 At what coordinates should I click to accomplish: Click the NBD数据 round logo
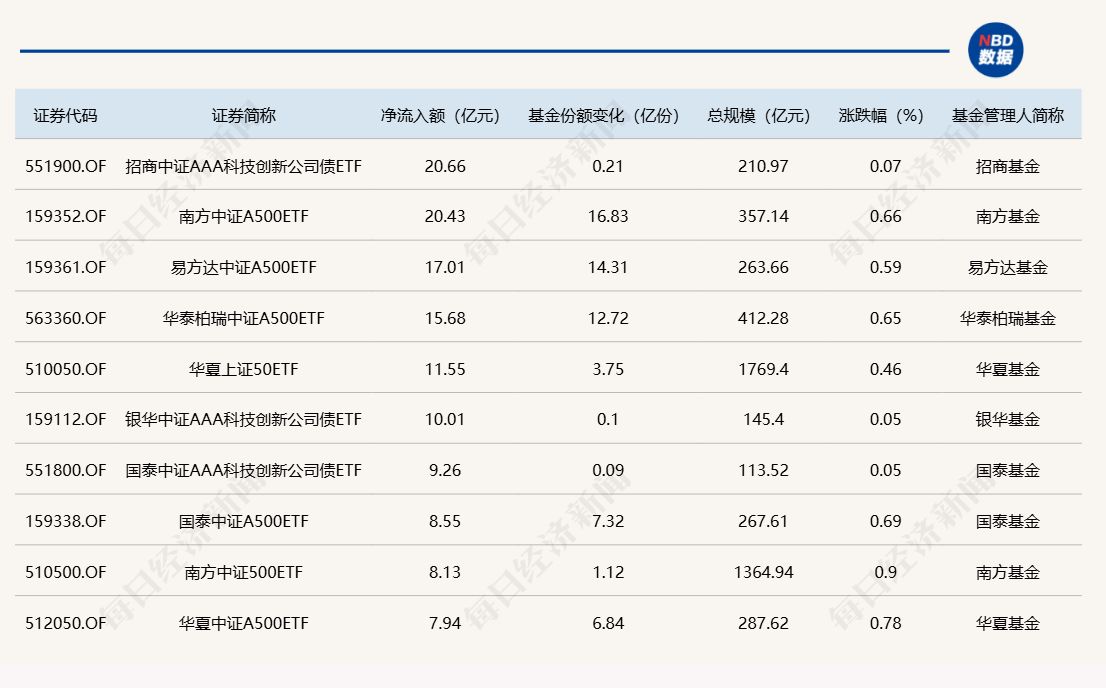995,50
